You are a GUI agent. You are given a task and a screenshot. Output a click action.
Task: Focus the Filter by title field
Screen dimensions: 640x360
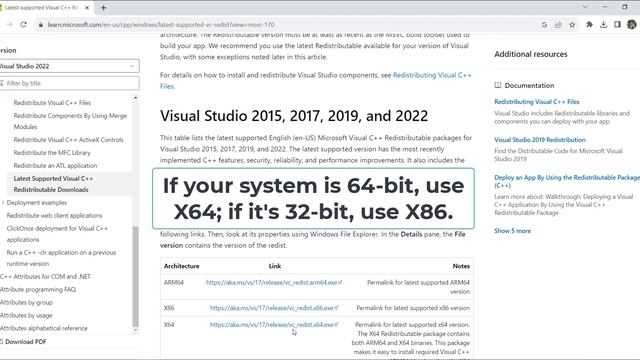click(x=69, y=83)
